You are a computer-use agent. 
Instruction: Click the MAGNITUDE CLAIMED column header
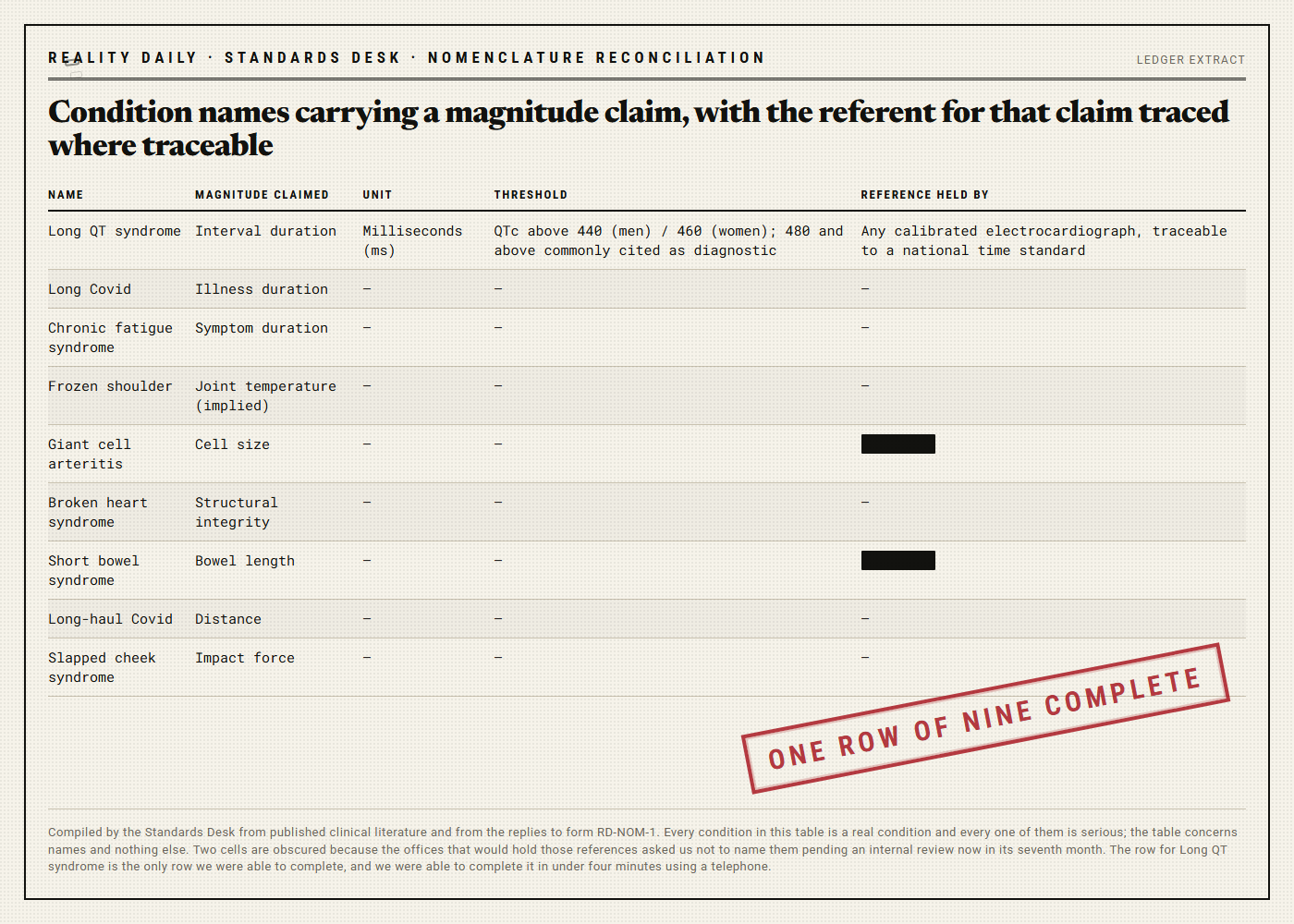pos(262,195)
